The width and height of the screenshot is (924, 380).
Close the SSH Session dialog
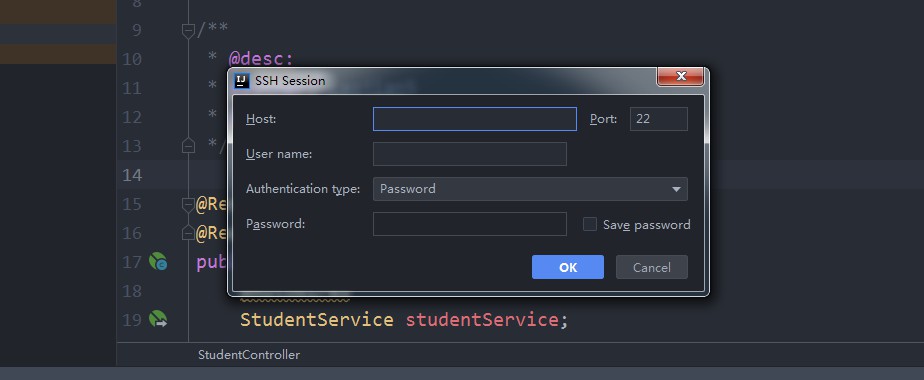point(681,77)
